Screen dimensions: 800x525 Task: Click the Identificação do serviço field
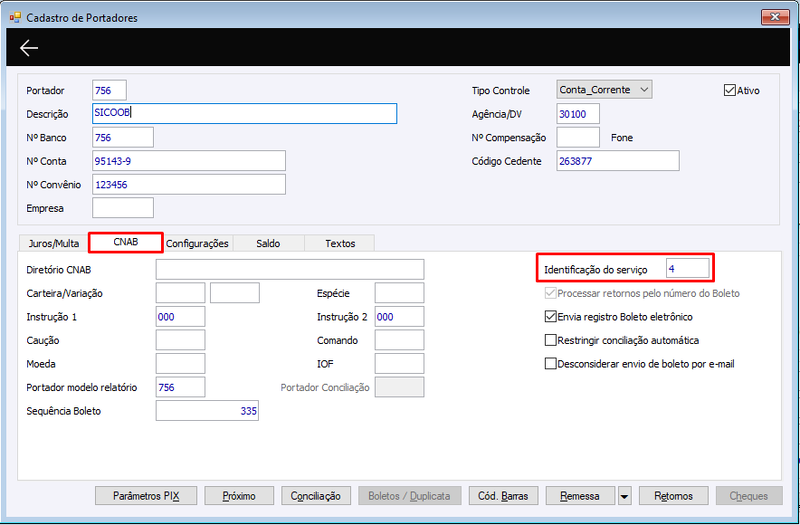(x=687, y=268)
